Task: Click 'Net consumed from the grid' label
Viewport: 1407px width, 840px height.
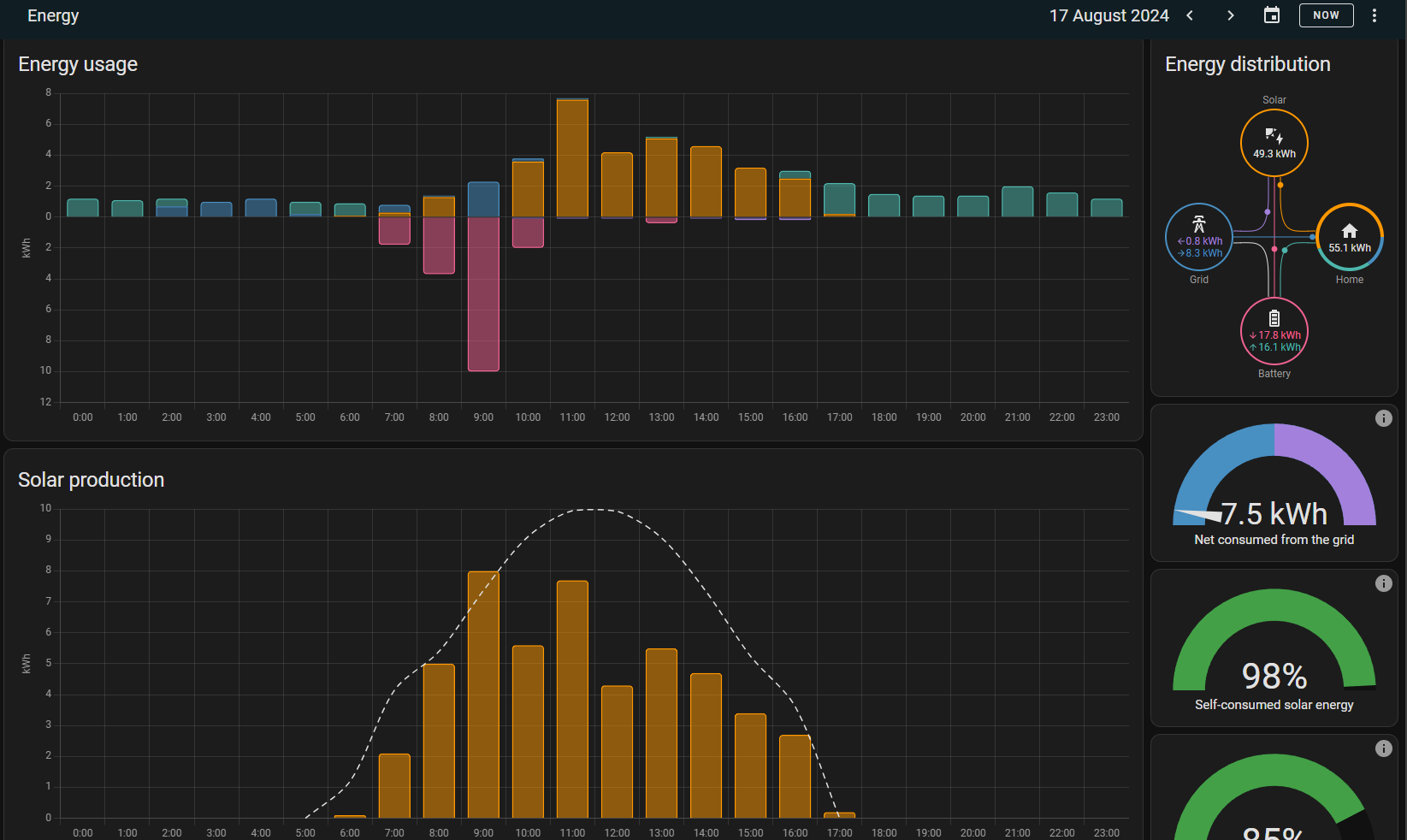Action: [1274, 540]
